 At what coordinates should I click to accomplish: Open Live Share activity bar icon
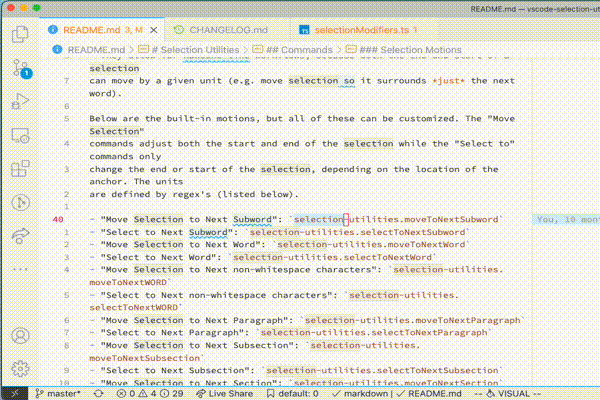pos(20,236)
